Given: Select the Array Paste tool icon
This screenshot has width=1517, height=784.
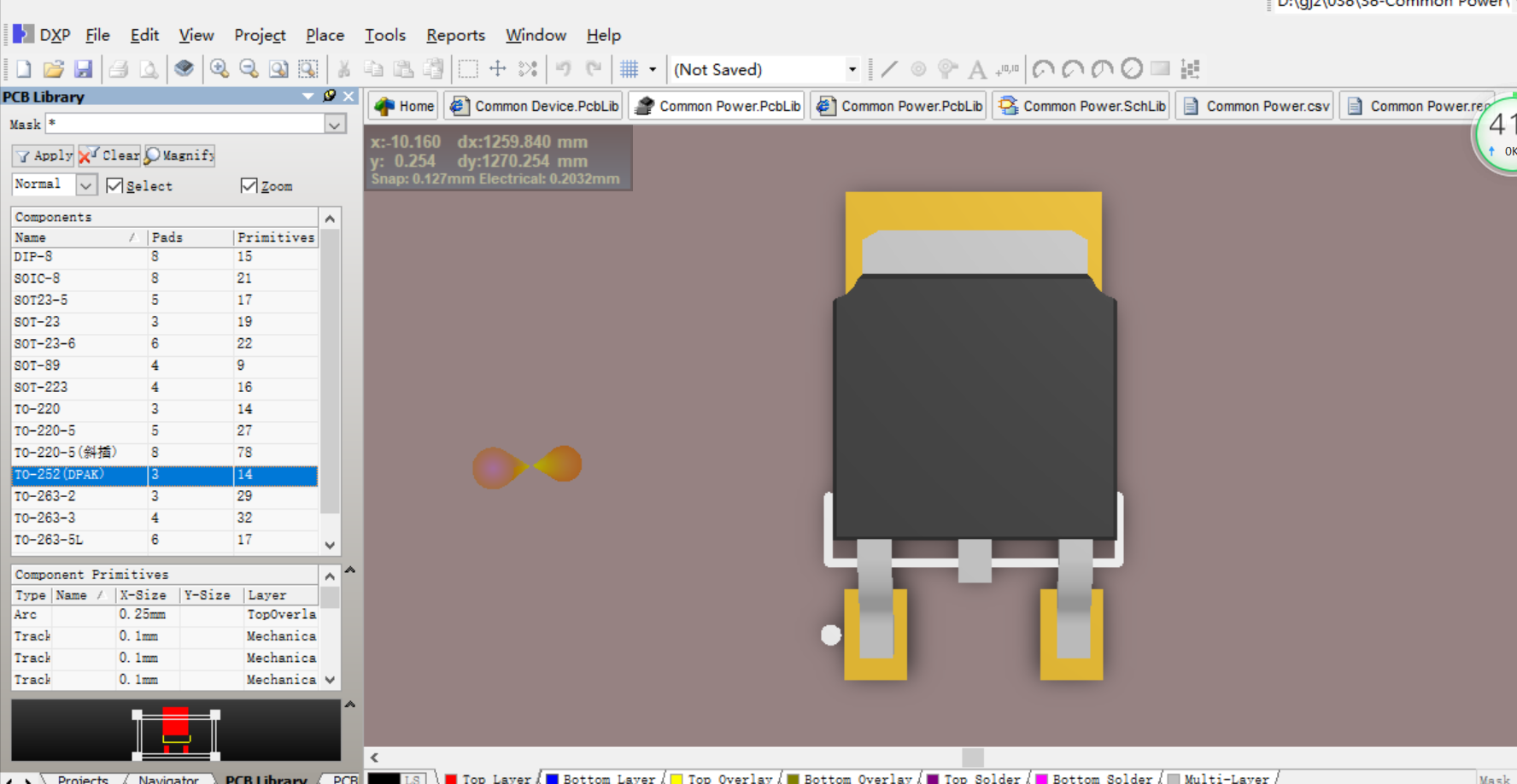Looking at the screenshot, I should click(1190, 69).
